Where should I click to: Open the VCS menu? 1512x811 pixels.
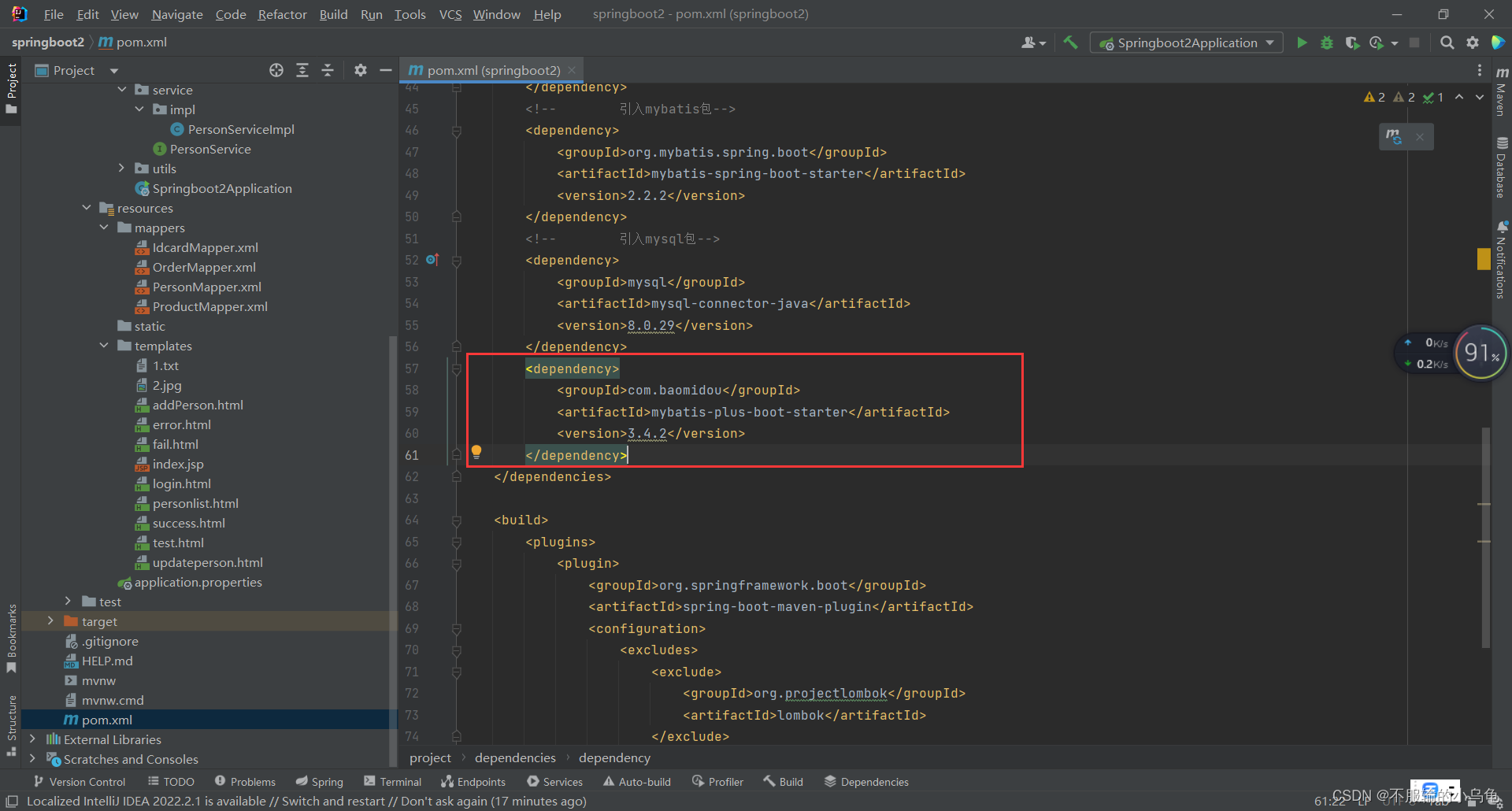coord(450,14)
